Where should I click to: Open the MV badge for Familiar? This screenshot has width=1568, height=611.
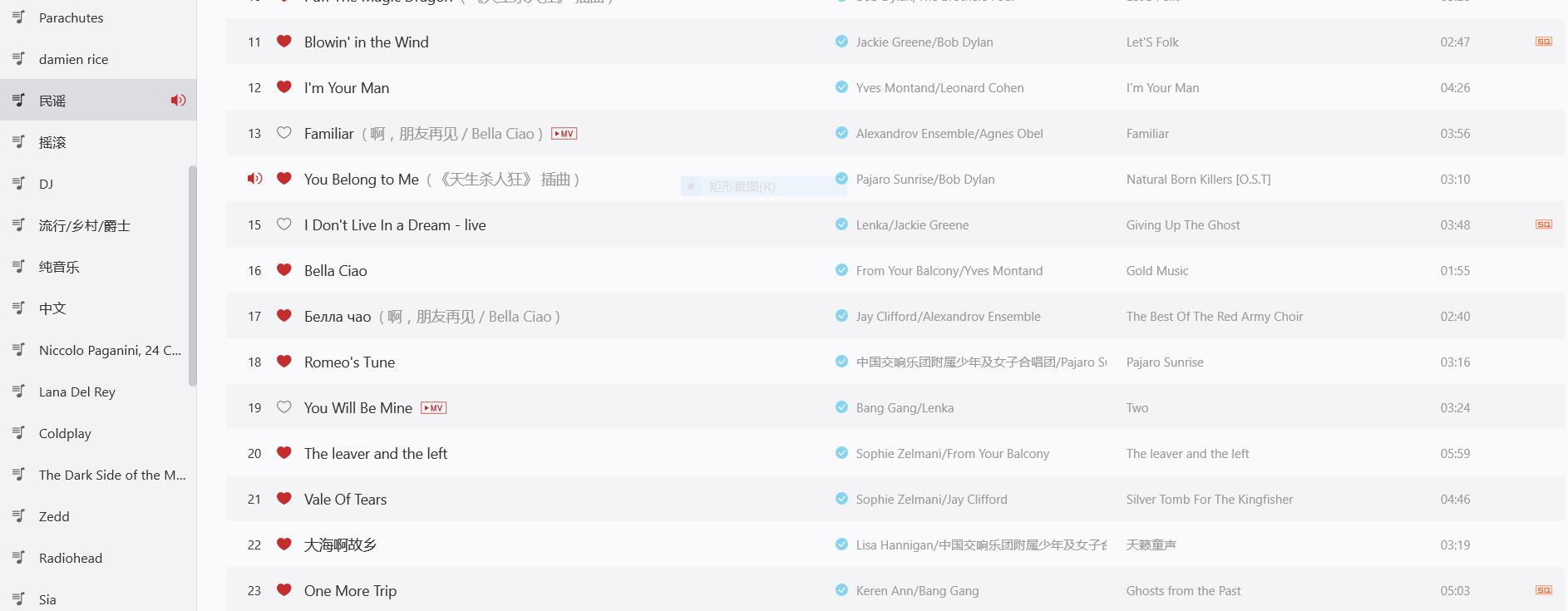click(564, 134)
